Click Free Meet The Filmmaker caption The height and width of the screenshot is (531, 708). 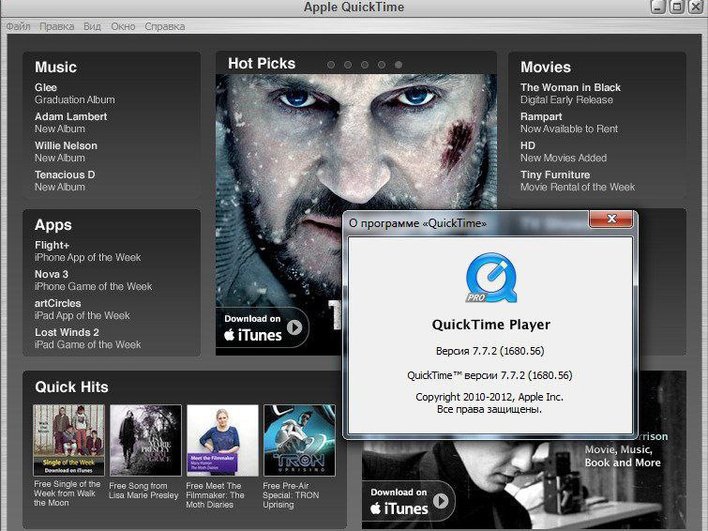(x=215, y=495)
